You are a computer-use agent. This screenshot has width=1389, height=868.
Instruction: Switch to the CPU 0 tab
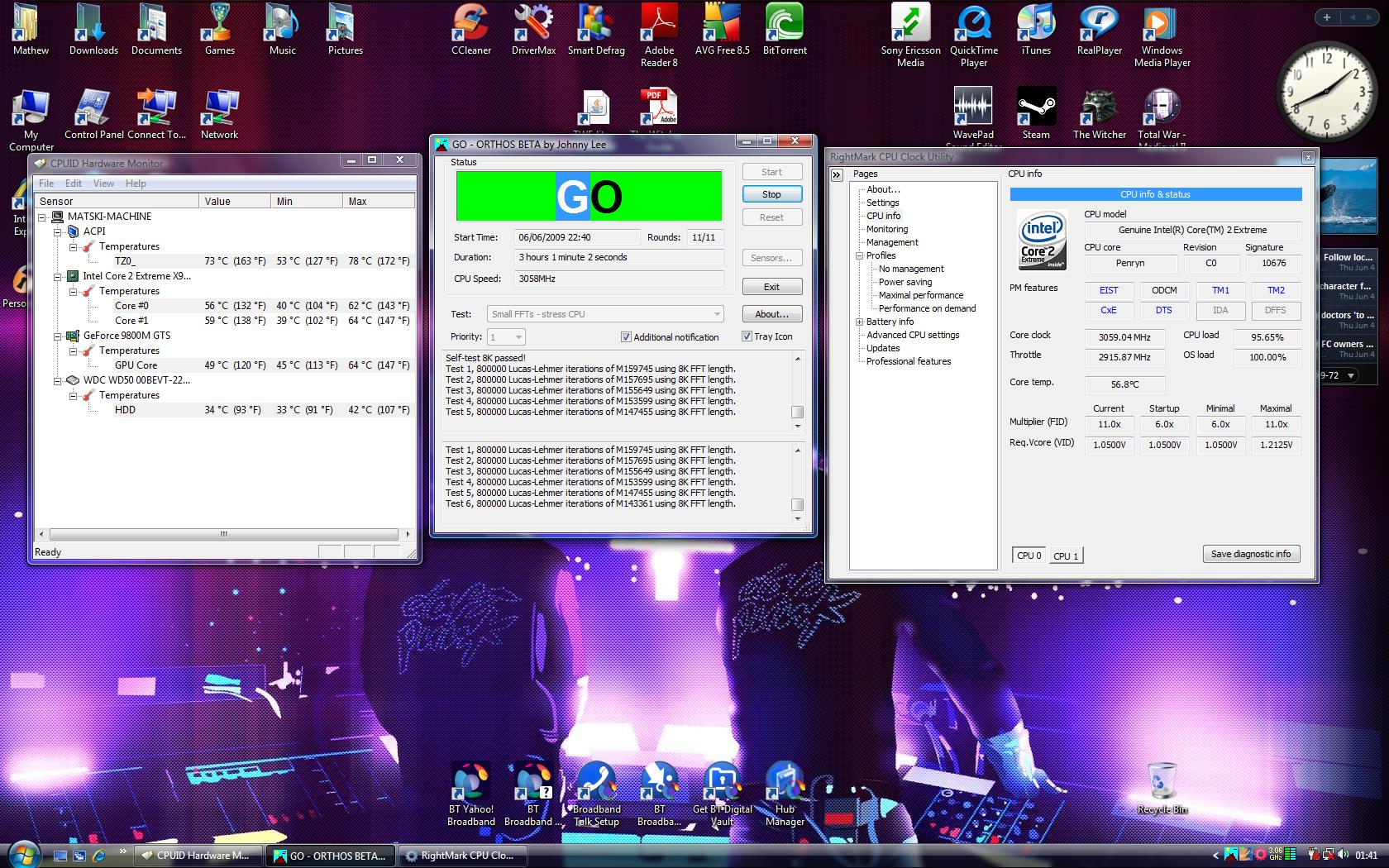click(1029, 555)
